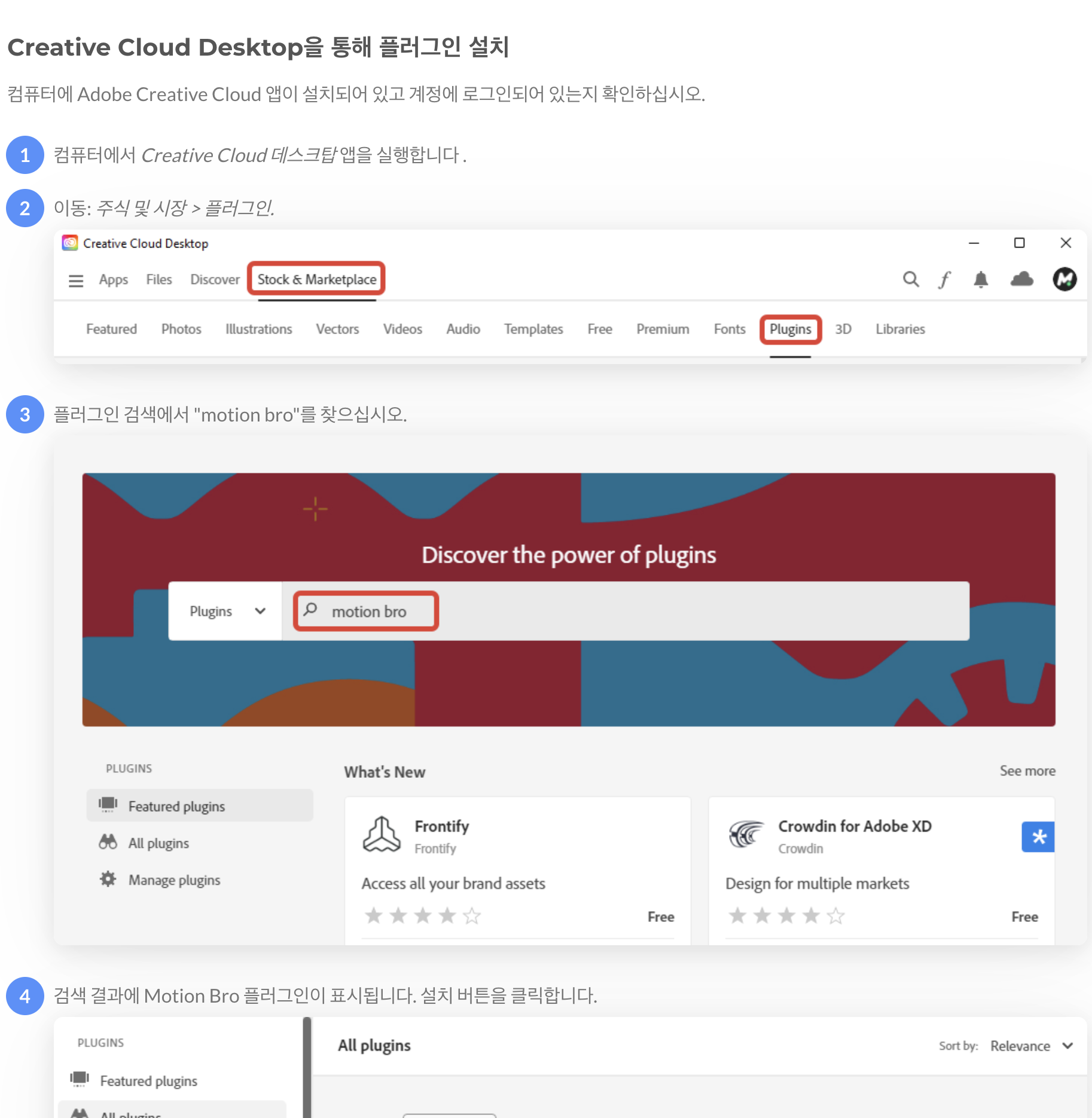Switch to the Files tab

[x=159, y=280]
